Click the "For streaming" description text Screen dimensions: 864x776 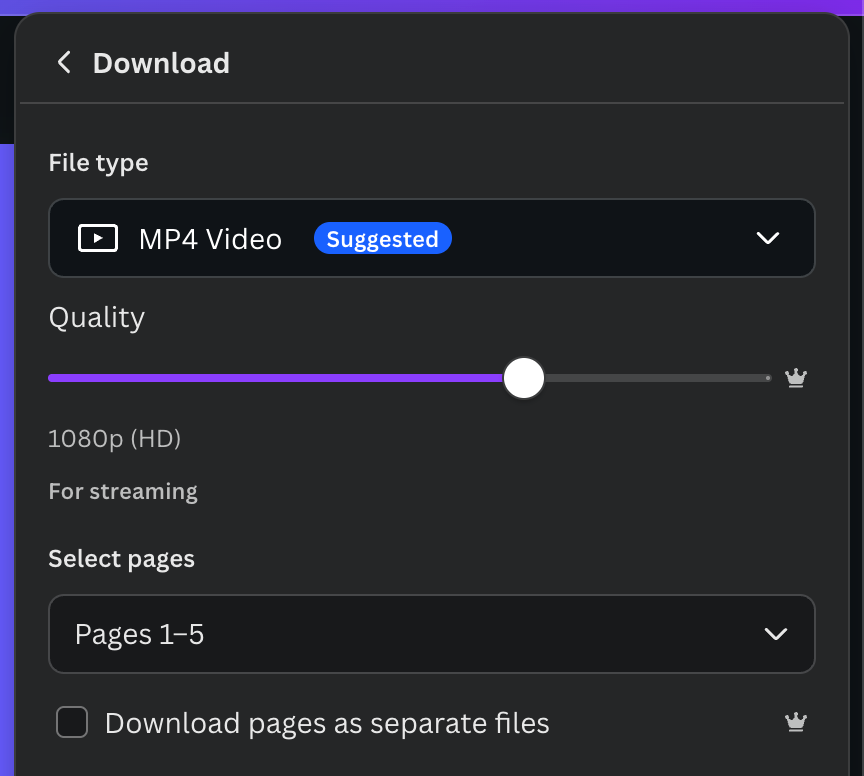click(x=123, y=491)
